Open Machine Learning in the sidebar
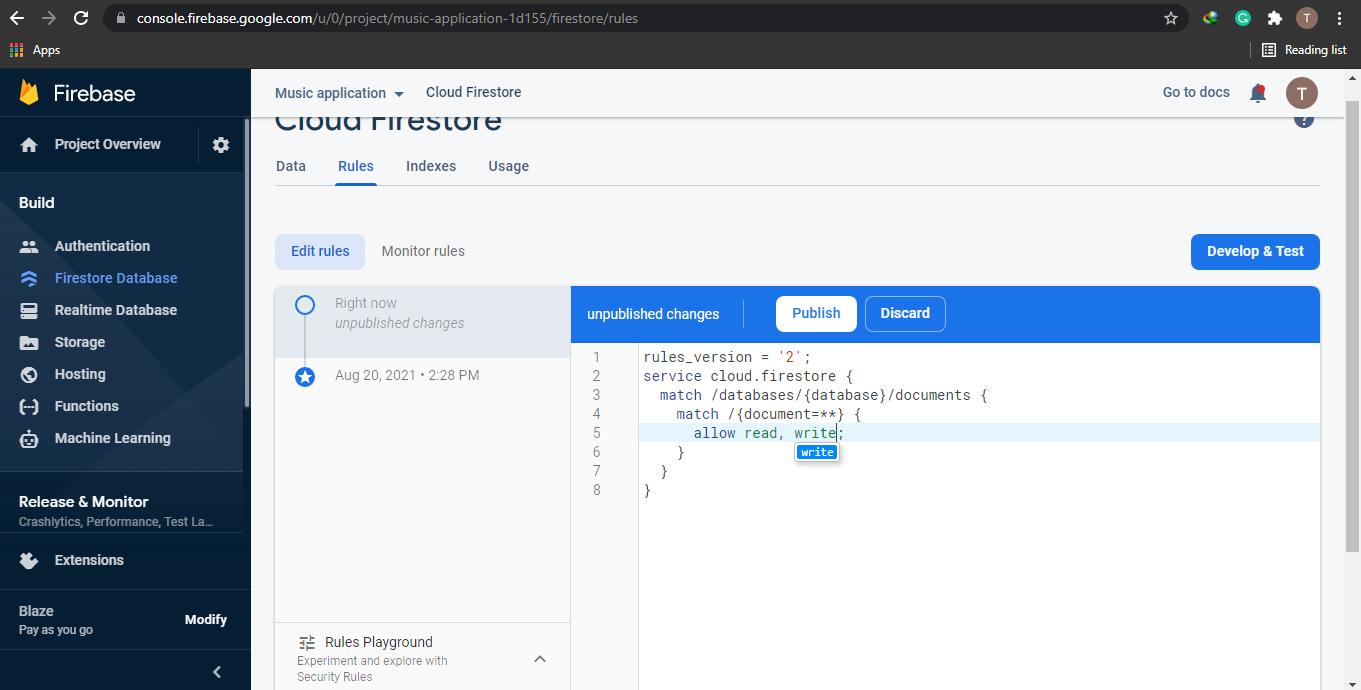 (x=113, y=438)
